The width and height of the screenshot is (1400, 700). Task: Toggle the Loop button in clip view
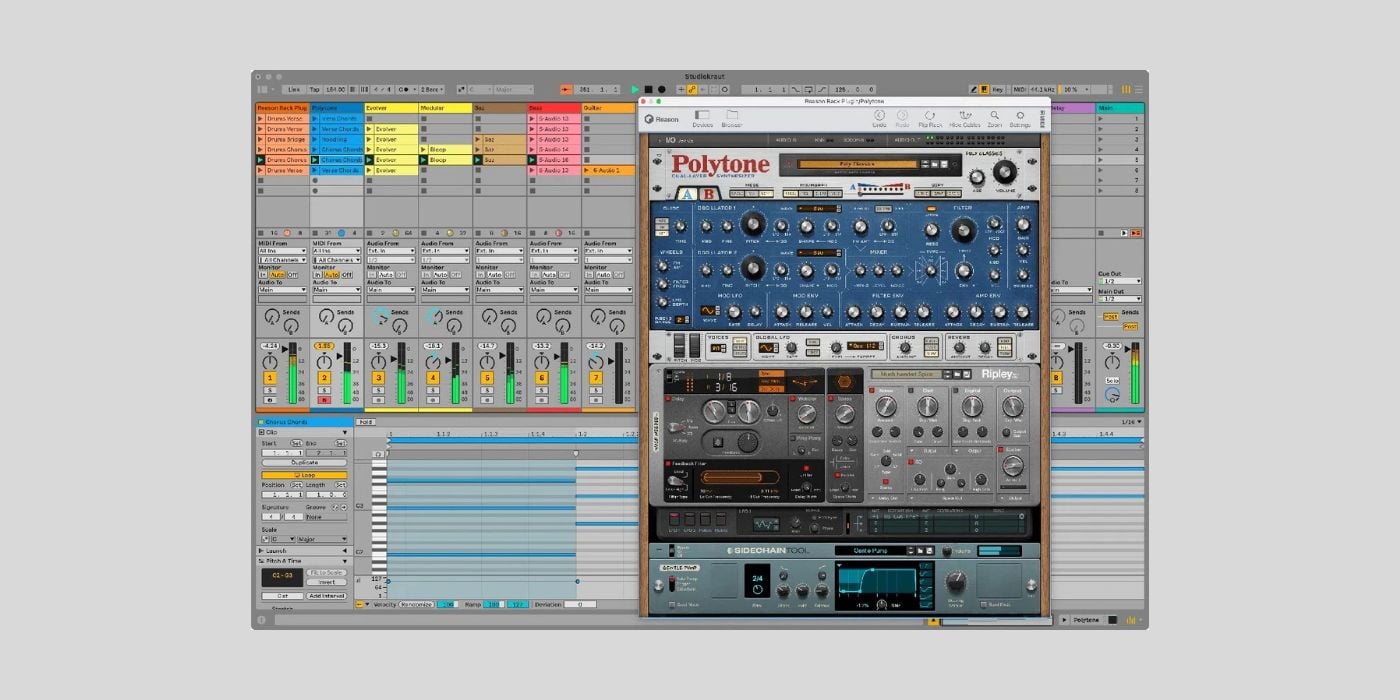304,475
